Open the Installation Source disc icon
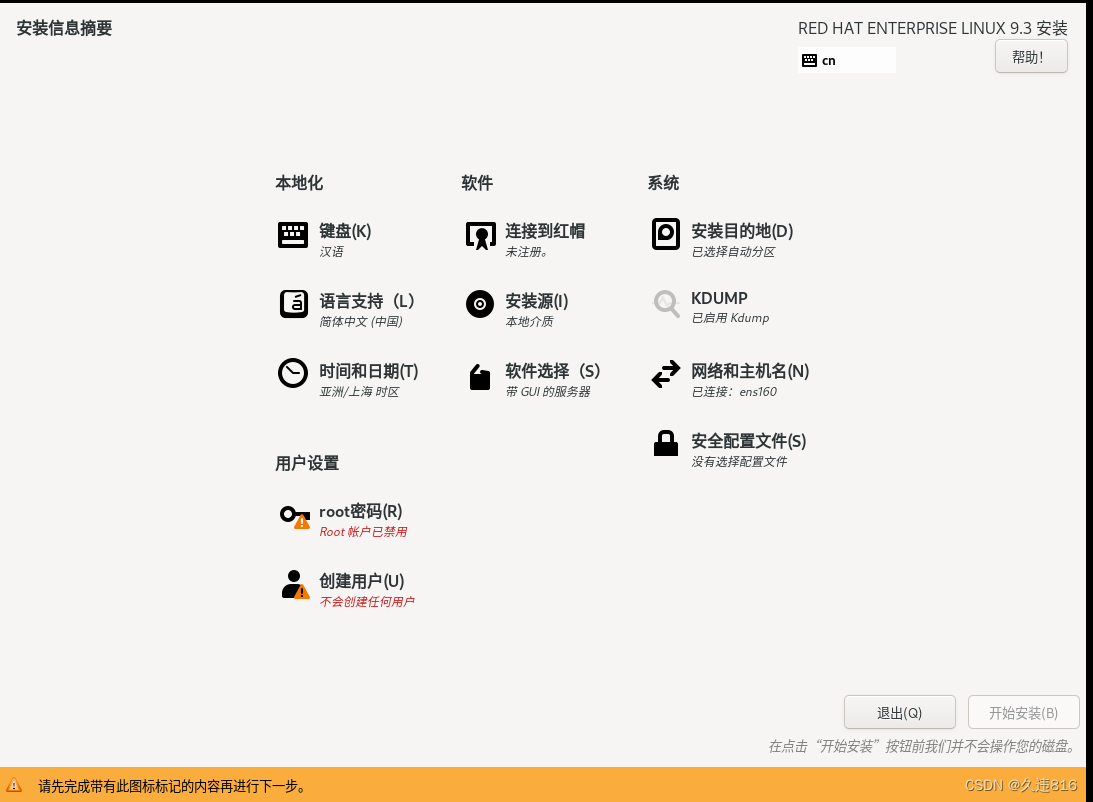 click(480, 304)
